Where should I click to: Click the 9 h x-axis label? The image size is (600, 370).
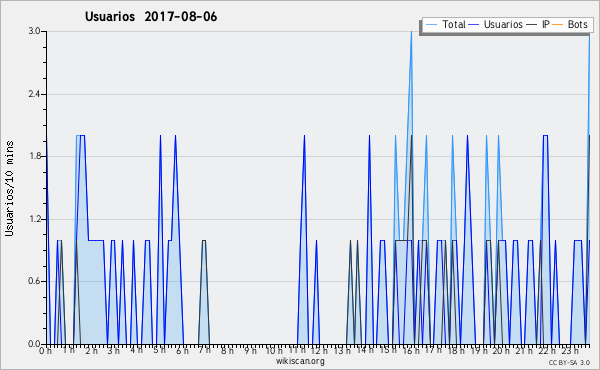(x=250, y=350)
